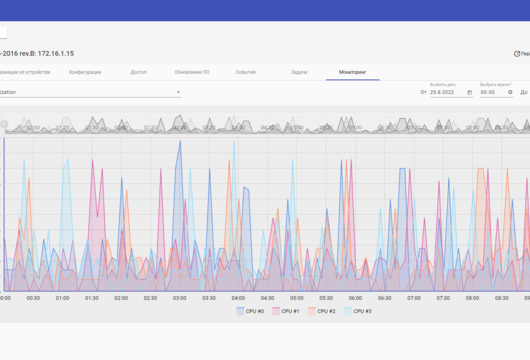This screenshot has width=530, height=360.
Task: Expand the utilization metric dropdown arrow
Action: point(178,92)
